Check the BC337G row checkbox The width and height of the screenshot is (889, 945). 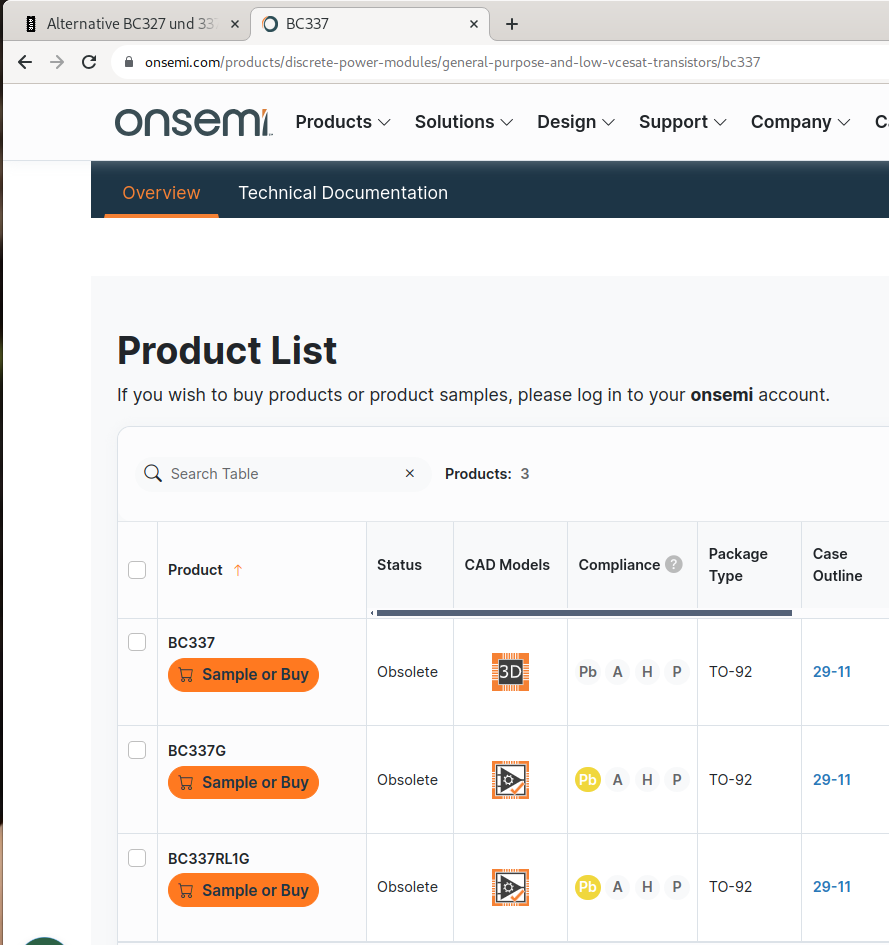pyautogui.click(x=137, y=750)
